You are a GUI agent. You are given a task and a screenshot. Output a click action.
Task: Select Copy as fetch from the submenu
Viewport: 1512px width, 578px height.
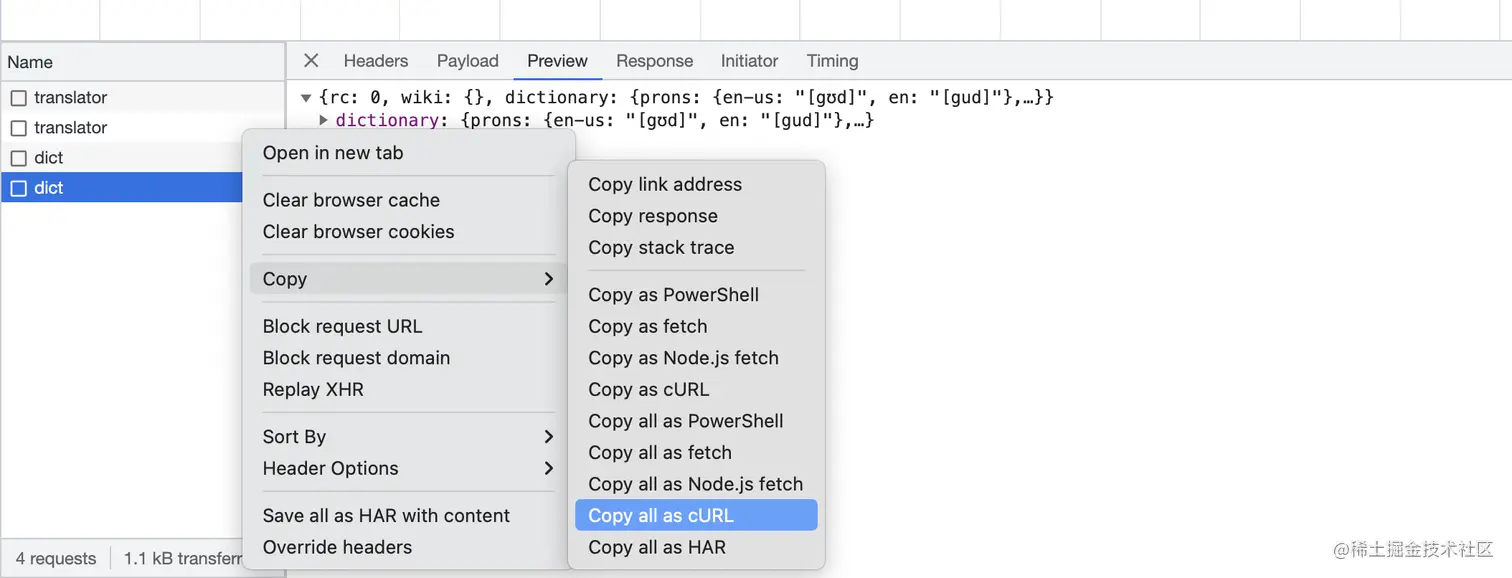(648, 327)
